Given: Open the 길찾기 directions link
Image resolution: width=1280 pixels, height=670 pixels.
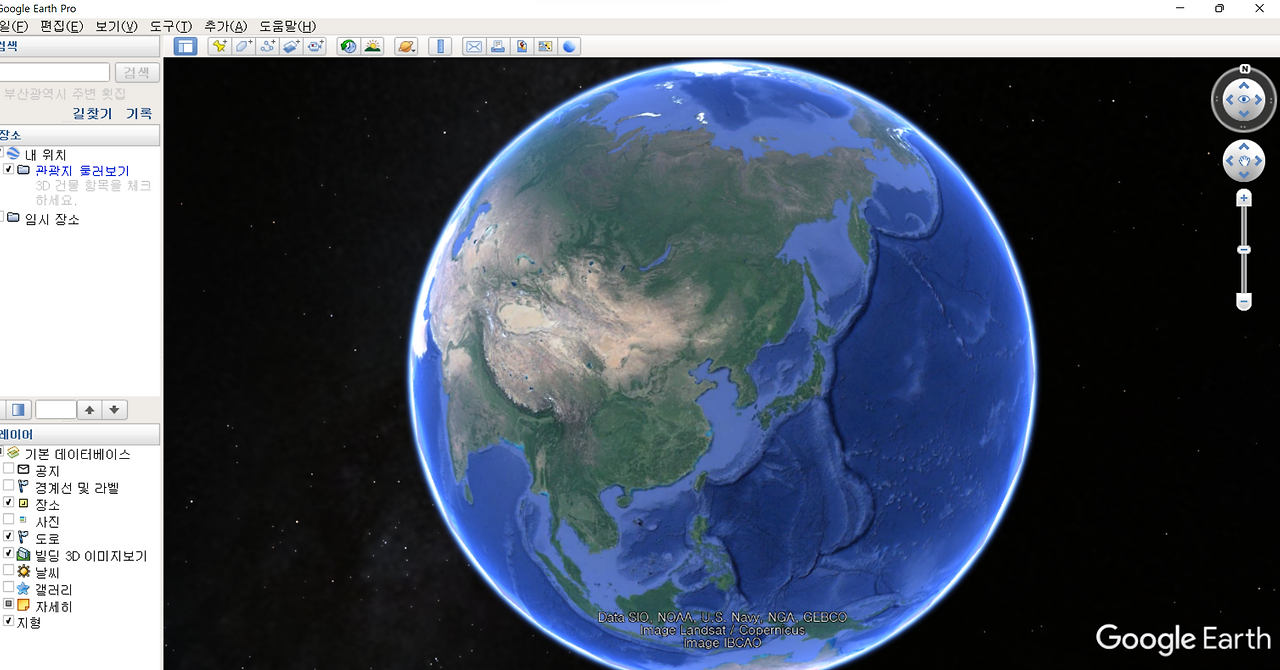Looking at the screenshot, I should [x=92, y=114].
